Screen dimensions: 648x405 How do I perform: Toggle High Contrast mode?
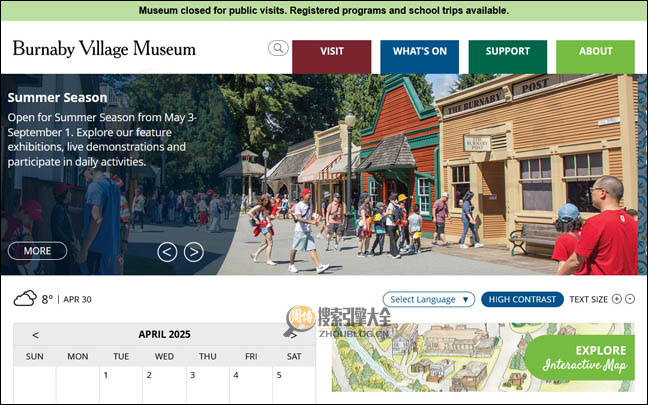[x=522, y=299]
